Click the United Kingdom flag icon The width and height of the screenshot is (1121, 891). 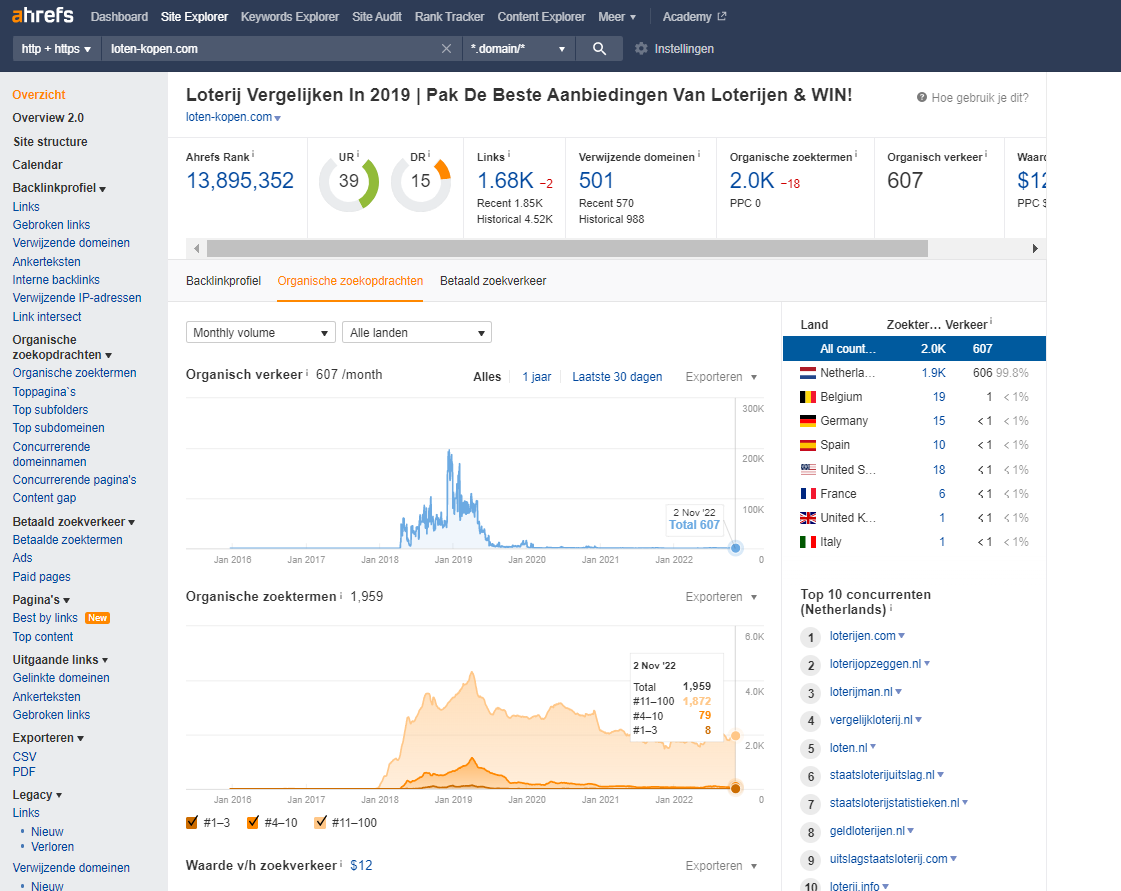(x=808, y=518)
